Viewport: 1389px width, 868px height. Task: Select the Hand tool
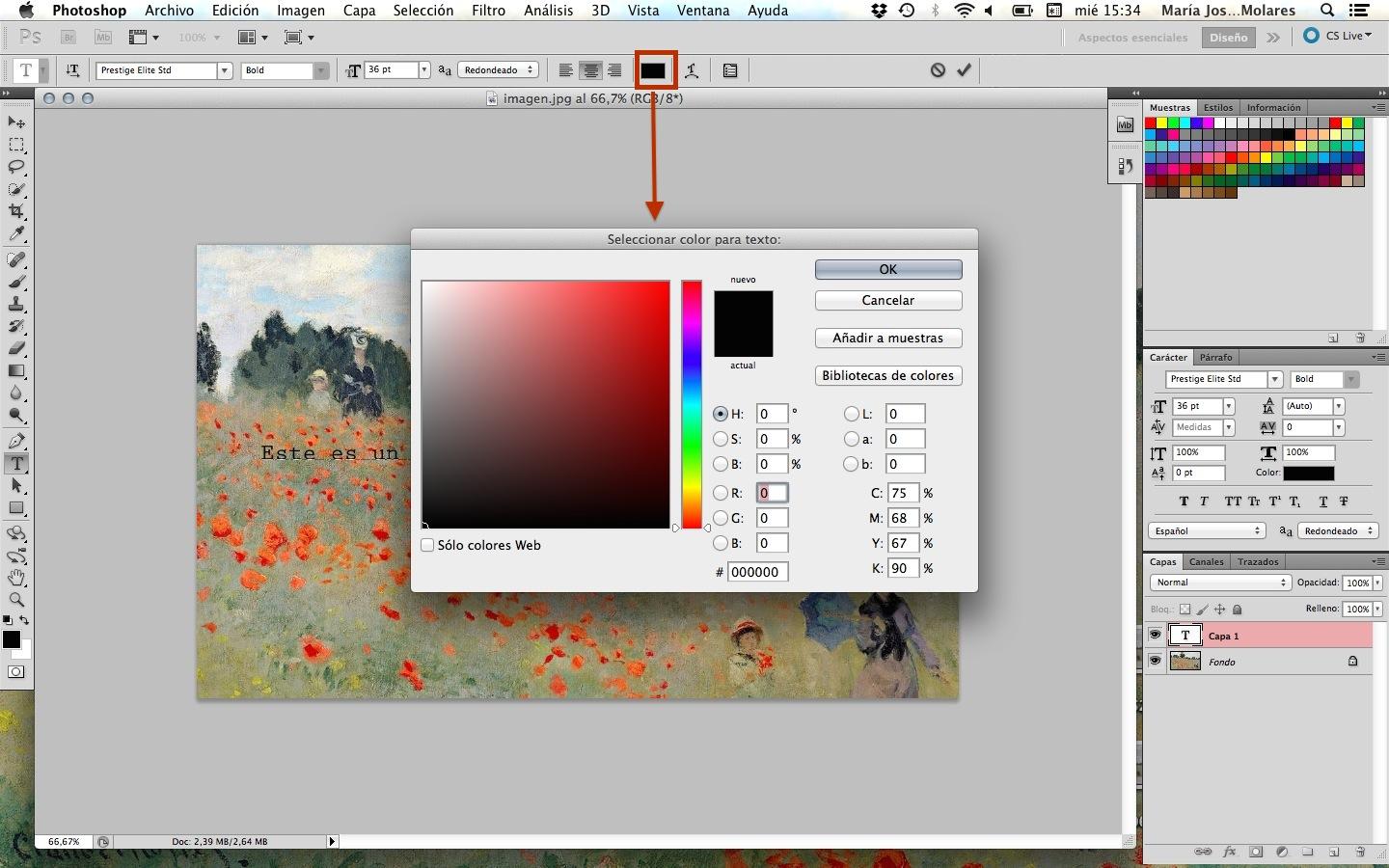16,578
